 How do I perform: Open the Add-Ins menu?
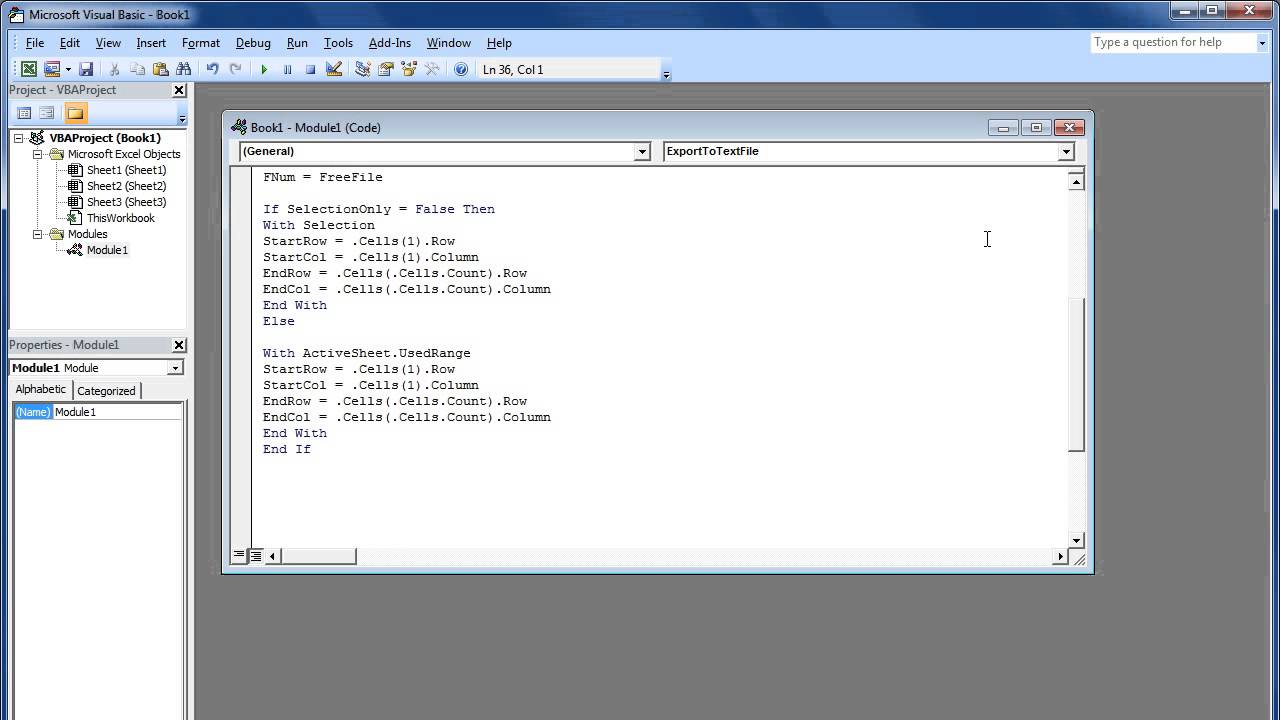coord(390,43)
